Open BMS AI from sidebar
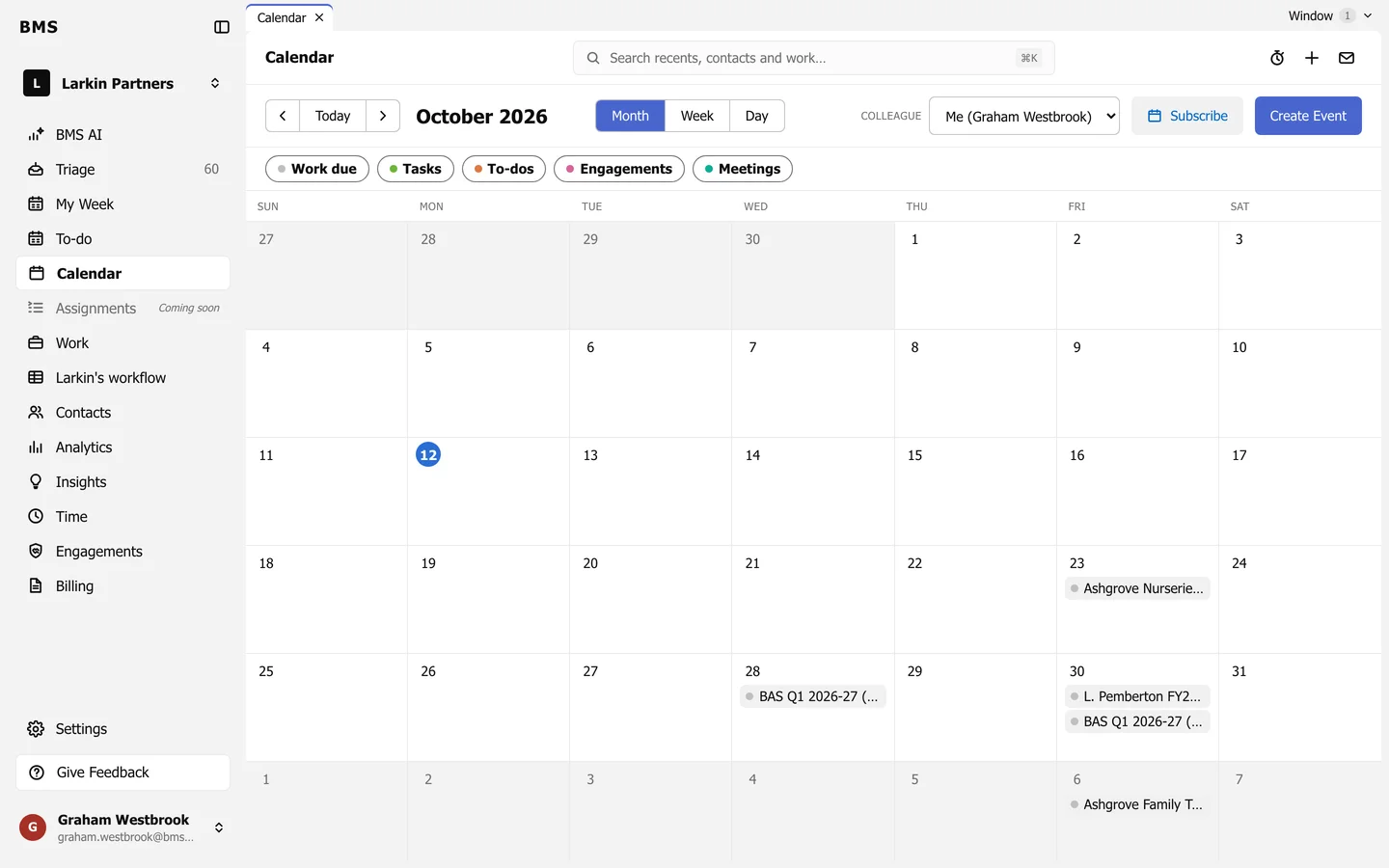Viewport: 1389px width, 868px height. point(123,134)
